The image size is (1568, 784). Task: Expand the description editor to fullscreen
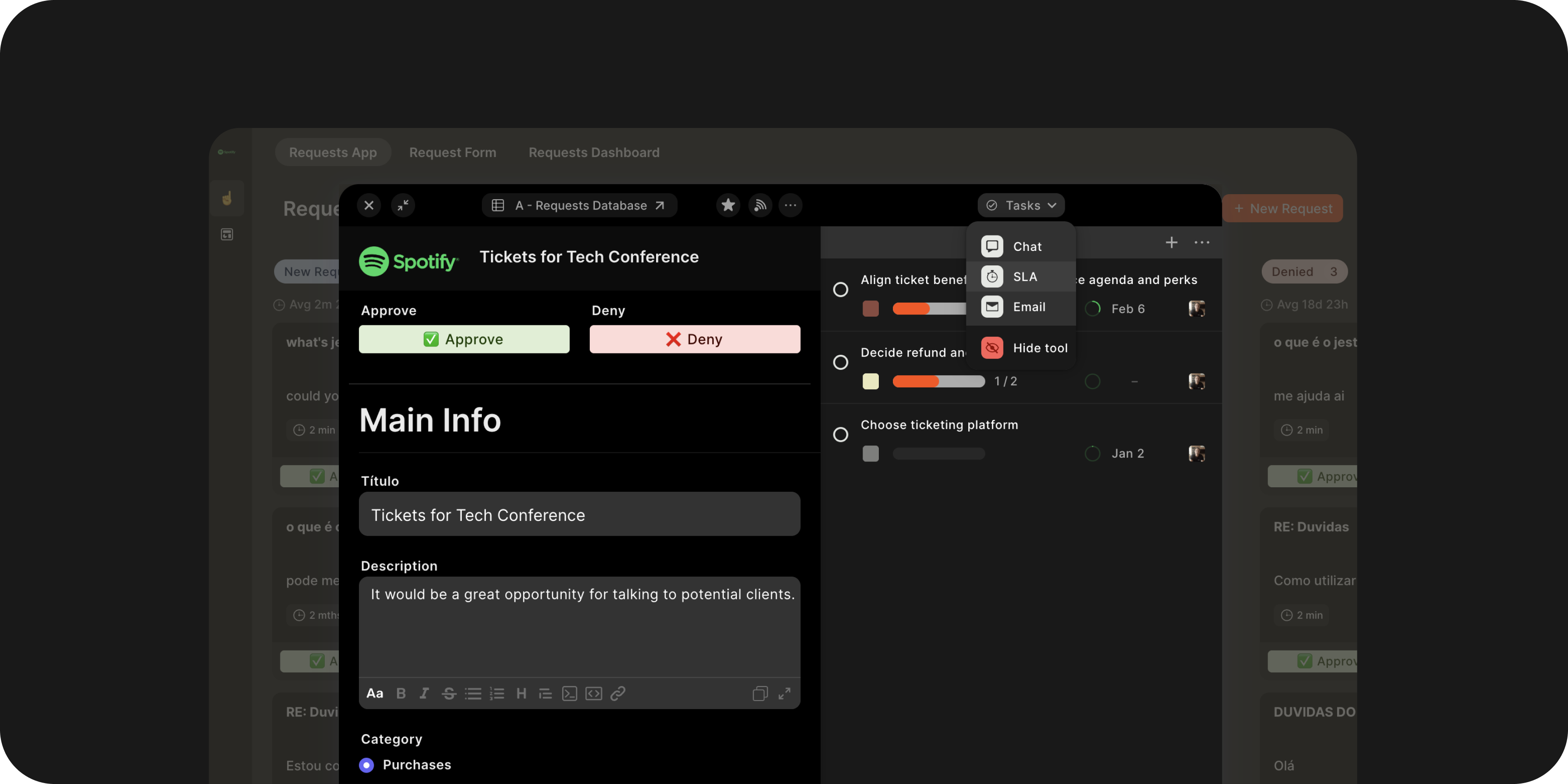[784, 693]
